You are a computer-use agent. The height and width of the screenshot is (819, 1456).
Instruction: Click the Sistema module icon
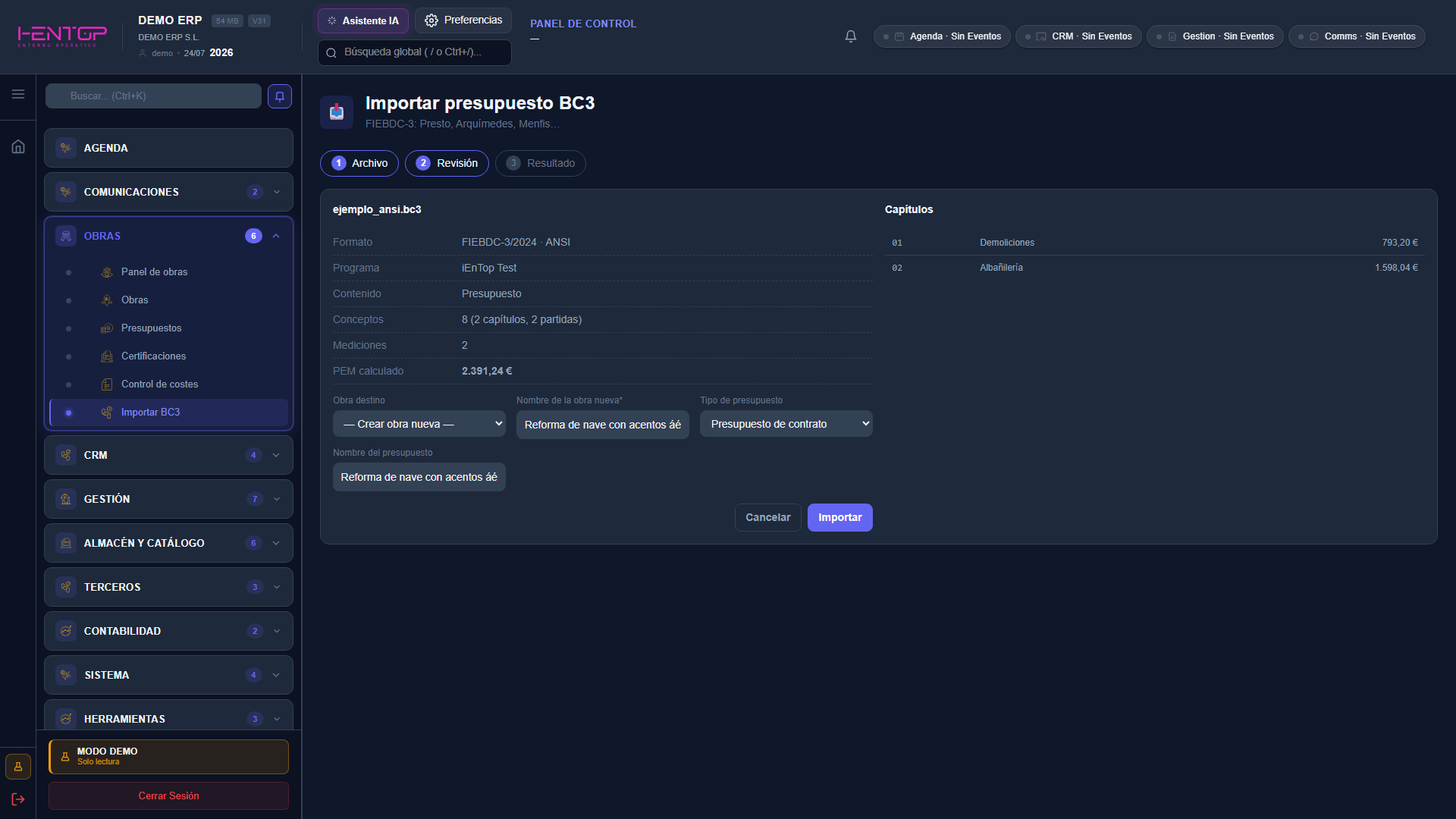pos(66,675)
